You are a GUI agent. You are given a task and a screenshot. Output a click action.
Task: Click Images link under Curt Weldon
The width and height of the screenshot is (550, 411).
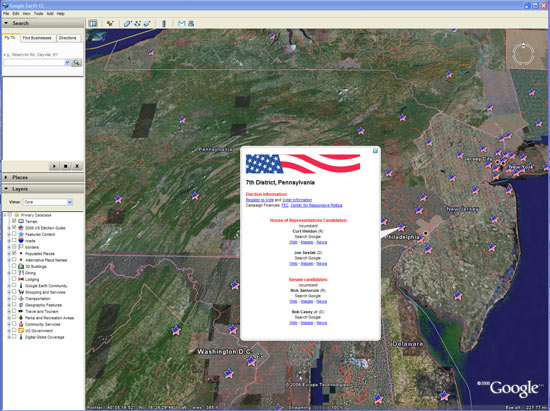tap(307, 242)
